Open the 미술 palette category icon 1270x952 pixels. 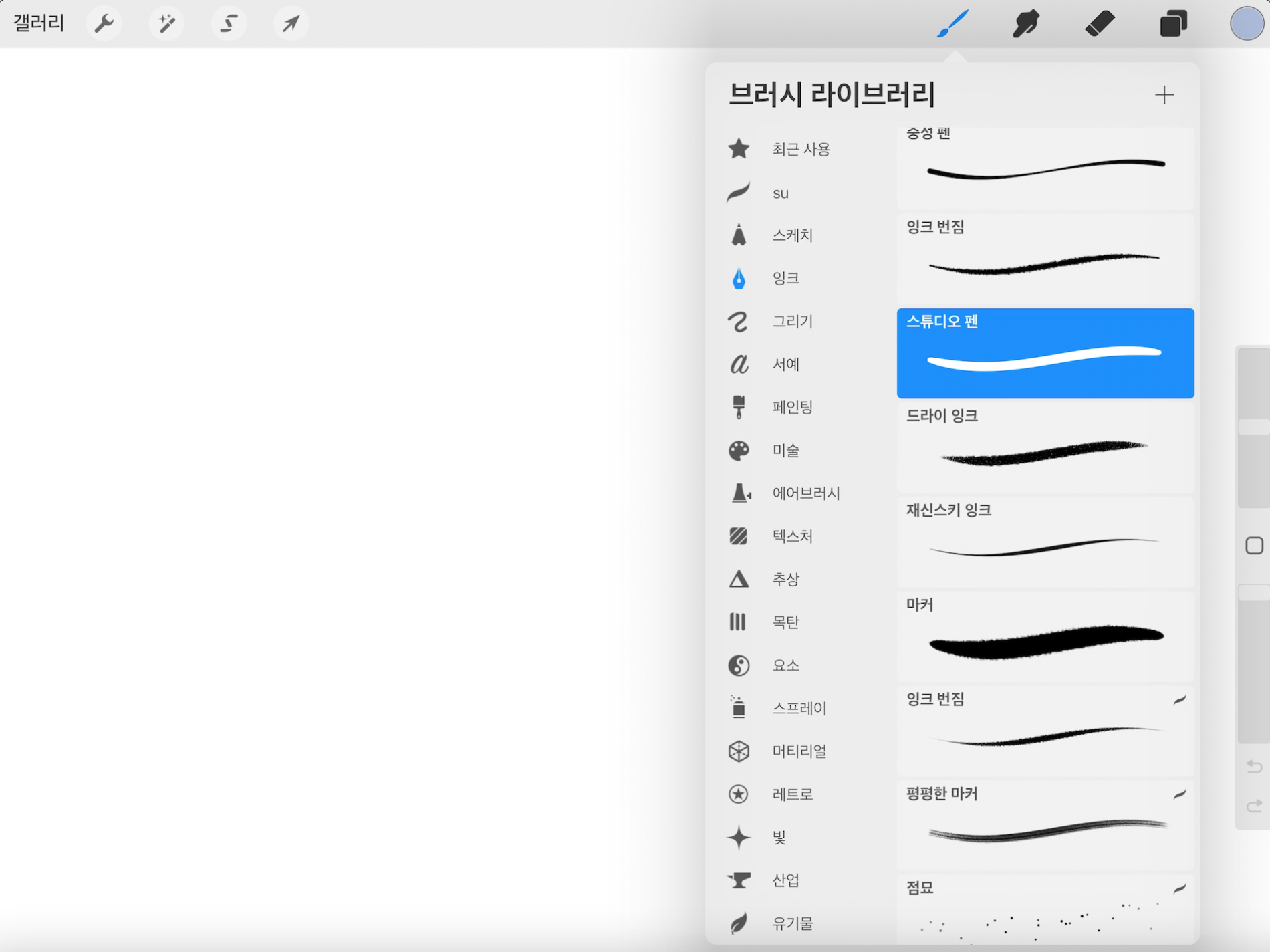[x=739, y=451]
